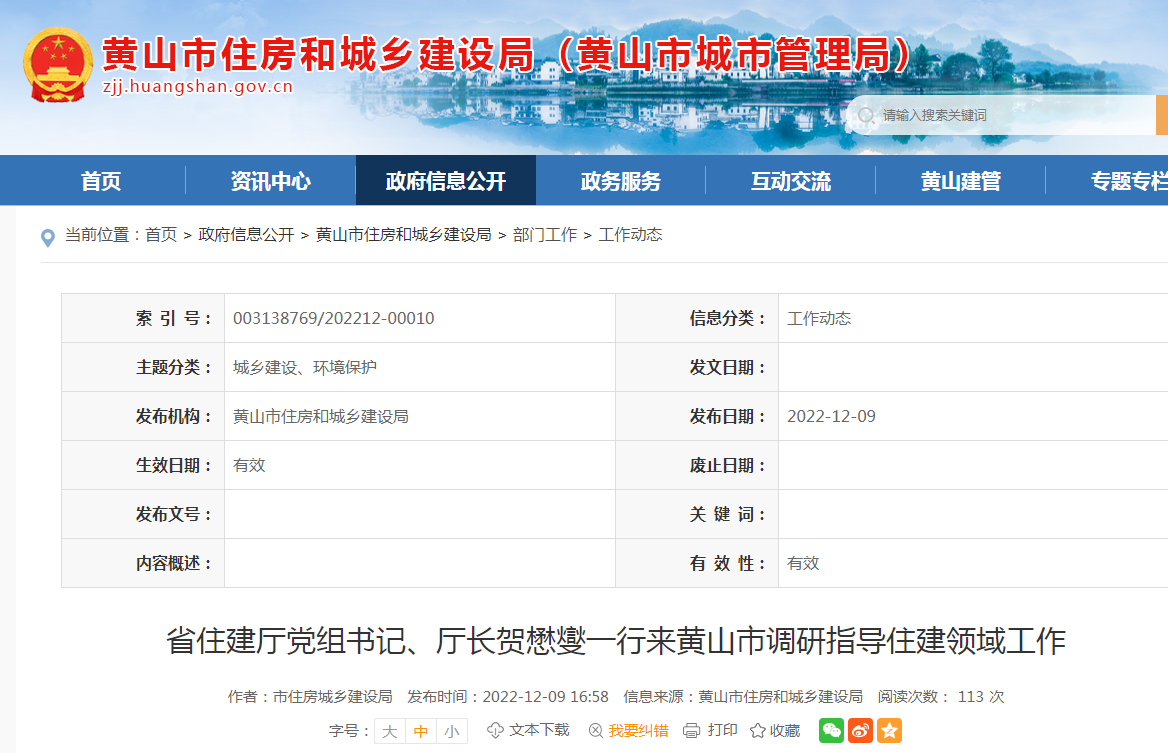Select medium font size 中
The width and height of the screenshot is (1168, 753).
click(420, 731)
